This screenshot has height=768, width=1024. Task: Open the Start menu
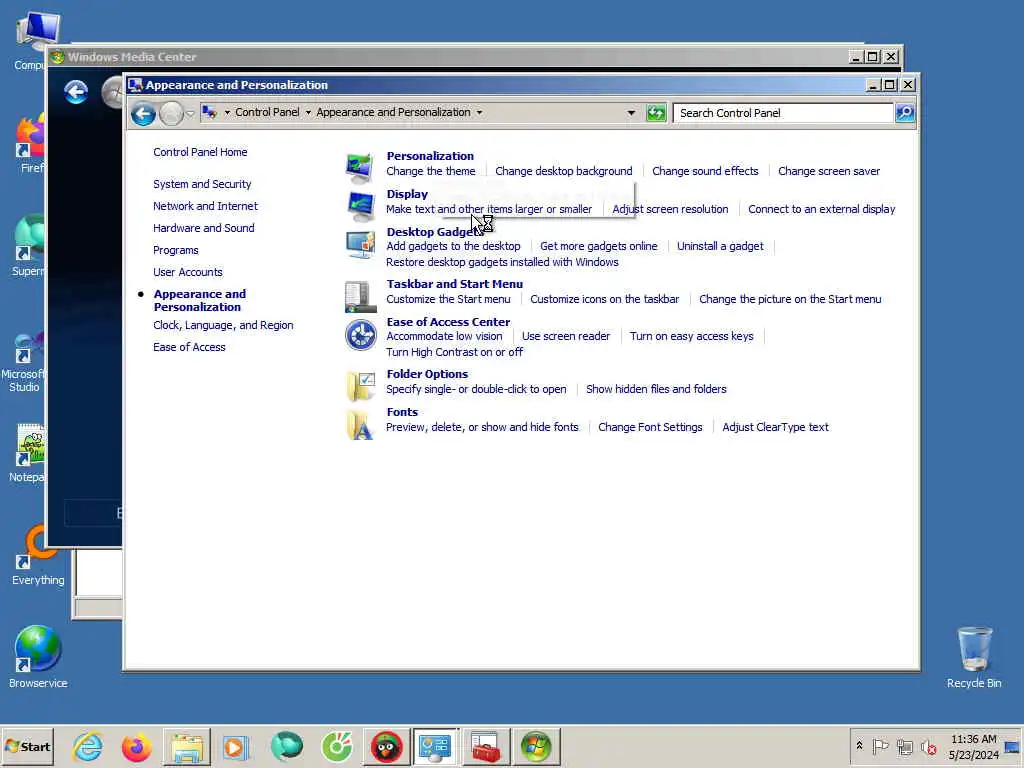point(27,746)
